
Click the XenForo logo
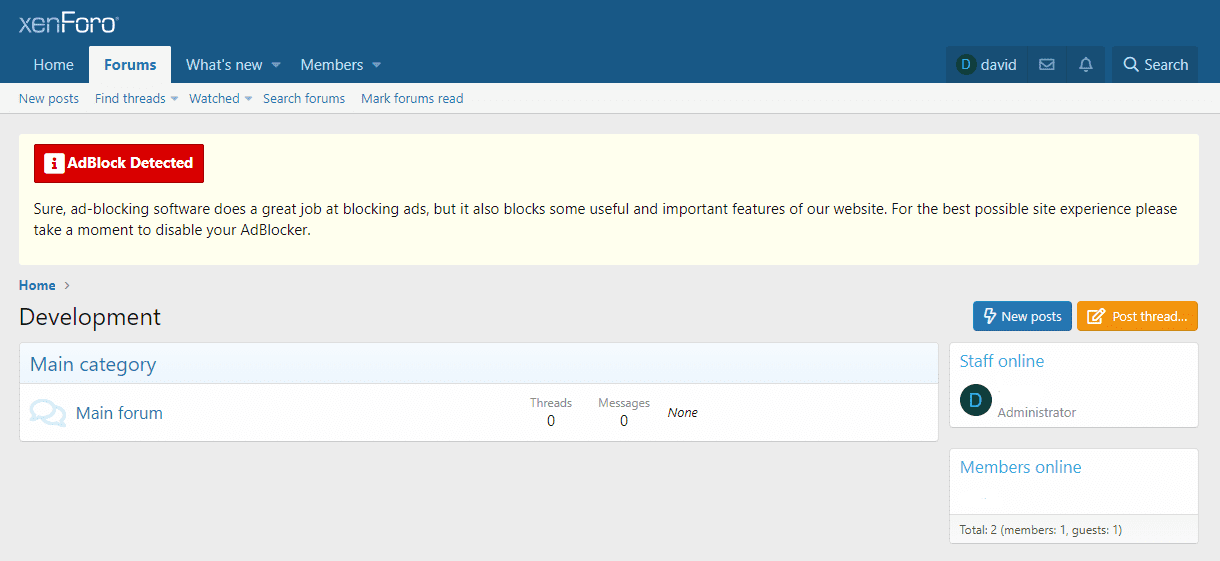click(x=68, y=24)
